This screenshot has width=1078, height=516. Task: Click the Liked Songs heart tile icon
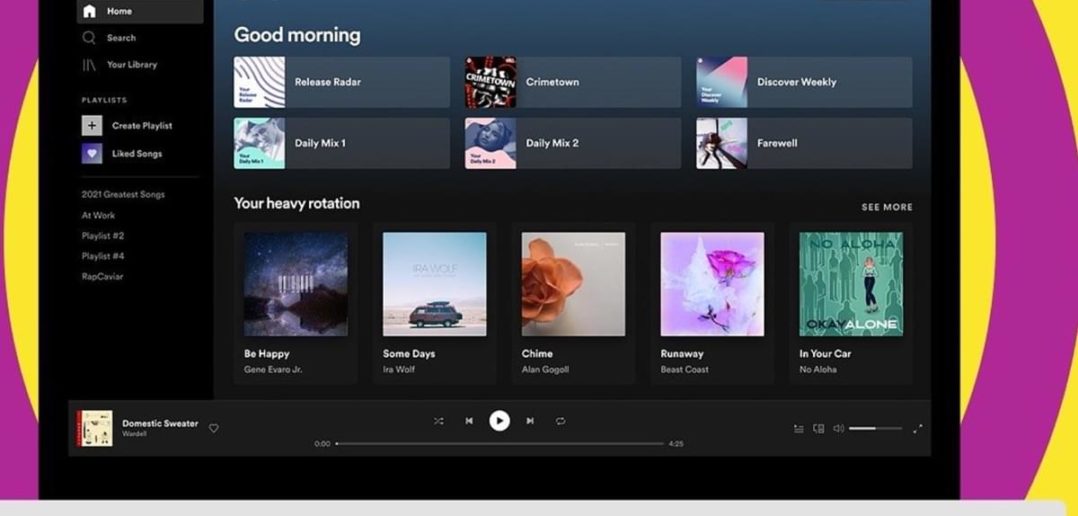pos(92,154)
